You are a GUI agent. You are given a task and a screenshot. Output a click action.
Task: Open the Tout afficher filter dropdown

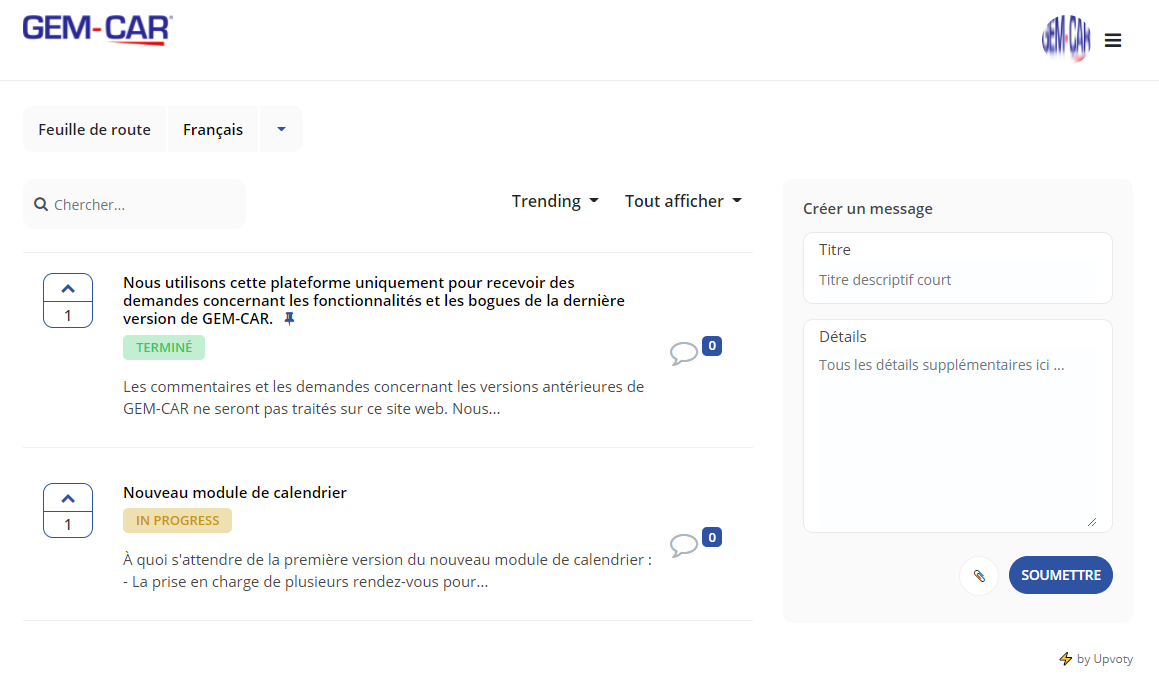pyautogui.click(x=683, y=201)
